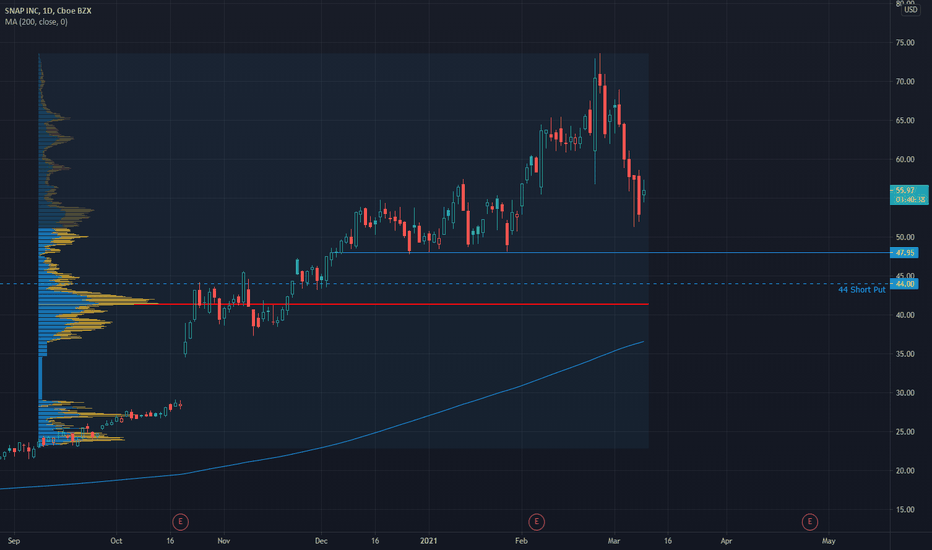Click the 20.00 price axis label
Screen dimensions: 932x550
[x=905, y=471]
